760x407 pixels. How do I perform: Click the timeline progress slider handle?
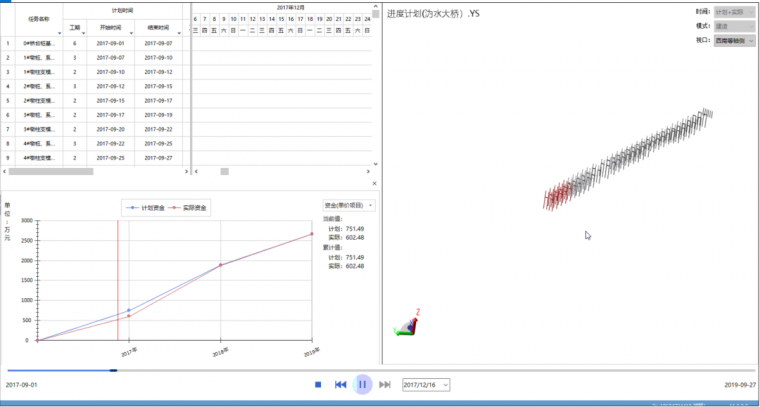113,370
